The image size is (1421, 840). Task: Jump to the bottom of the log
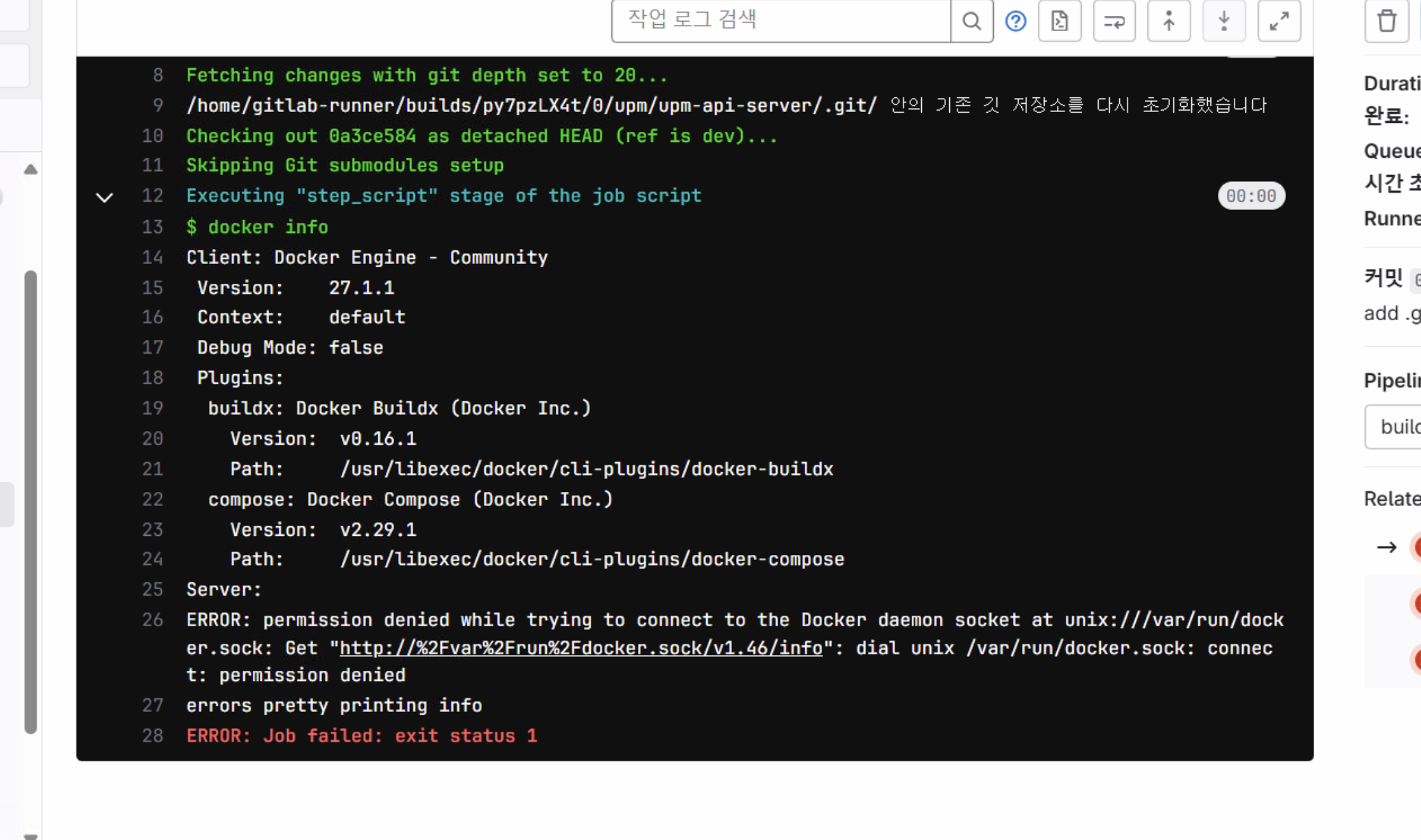pyautogui.click(x=1224, y=21)
